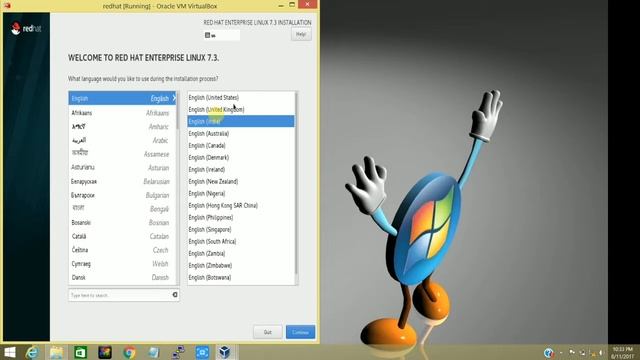Select Welsh in the language list

(122, 264)
